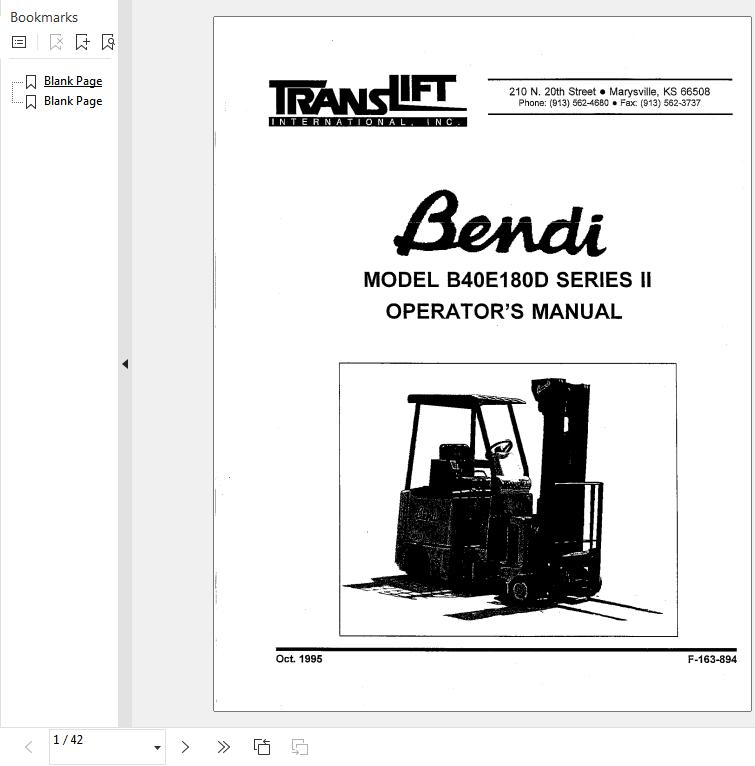Click the MODEL B40E180D SERIES II text
The width and height of the screenshot is (755, 766).
(507, 280)
